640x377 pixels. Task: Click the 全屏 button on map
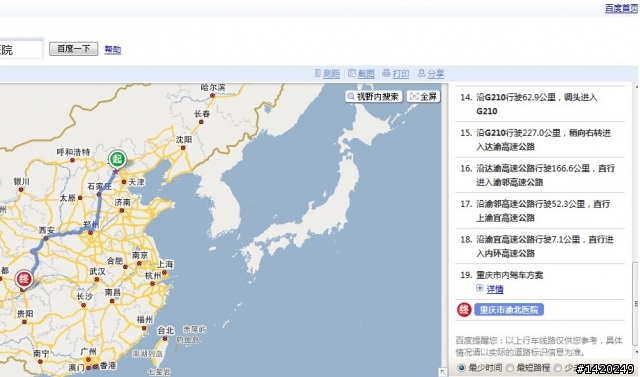pos(423,97)
